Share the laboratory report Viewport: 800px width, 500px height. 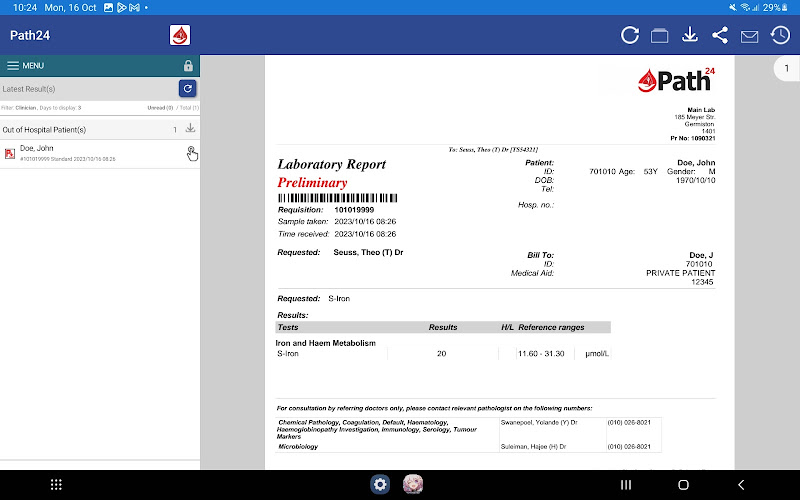point(720,35)
